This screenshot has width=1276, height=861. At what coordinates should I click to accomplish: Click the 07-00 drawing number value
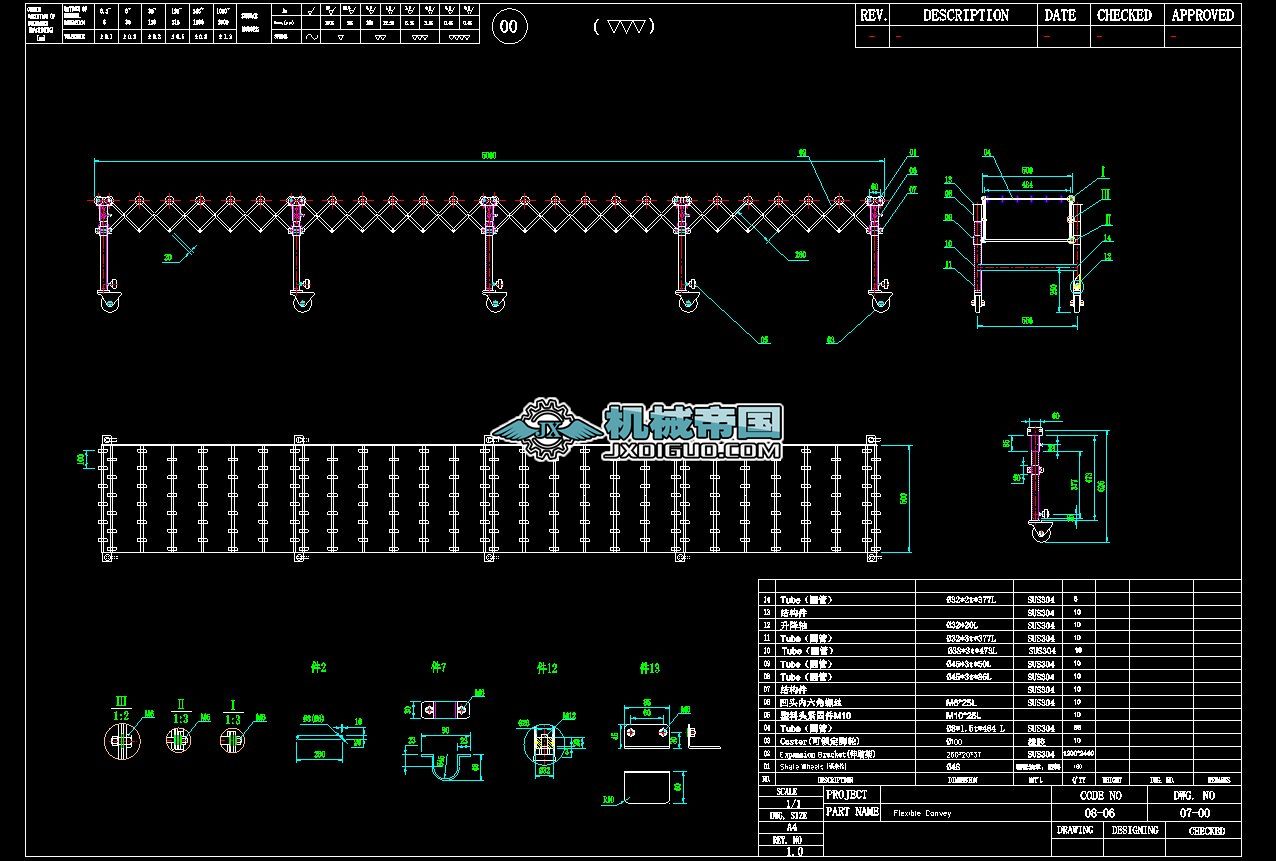pos(1195,813)
